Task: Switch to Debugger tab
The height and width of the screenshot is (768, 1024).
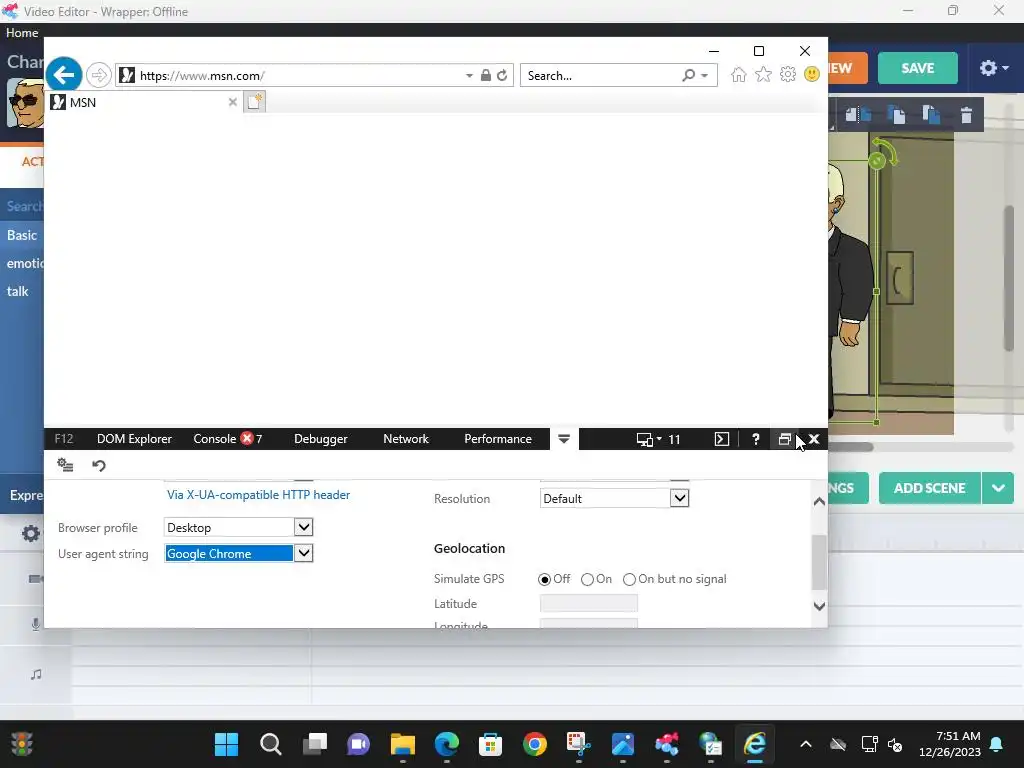Action: point(321,439)
